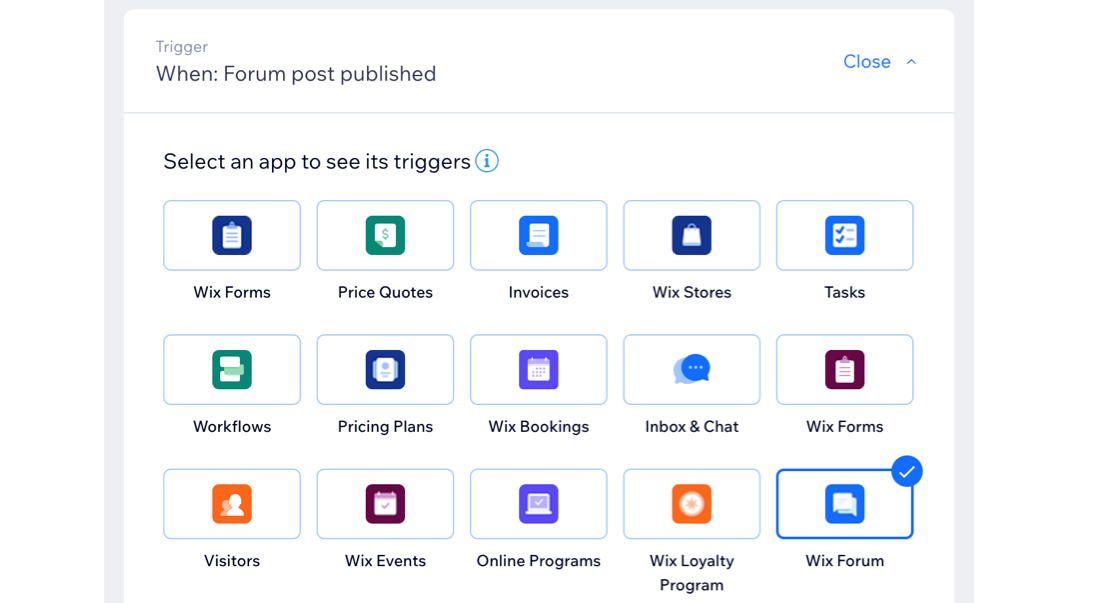Click the Visitors label text
Image resolution: width=1100 pixels, height=603 pixels.
click(x=232, y=561)
